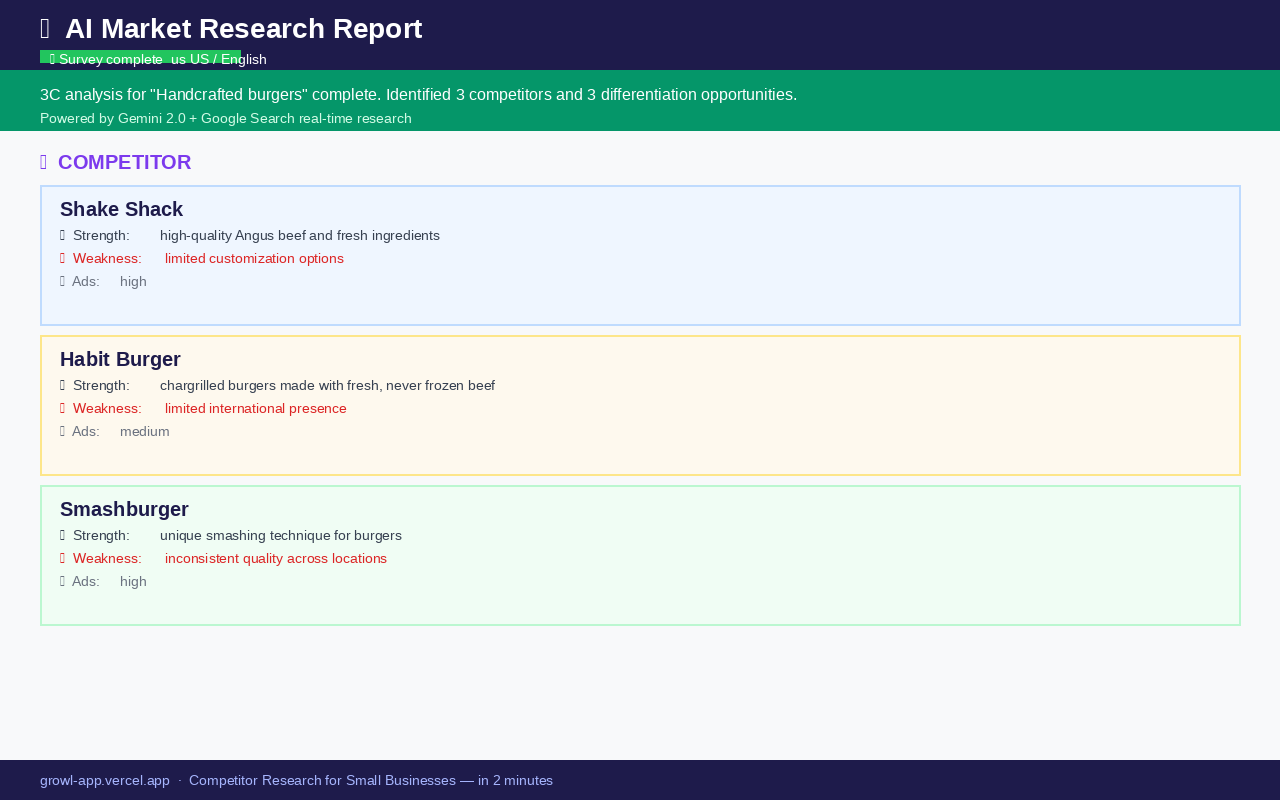Click the Weakness label under Shake Shack
Image resolution: width=1280 pixels, height=800 pixels.
[107, 259]
